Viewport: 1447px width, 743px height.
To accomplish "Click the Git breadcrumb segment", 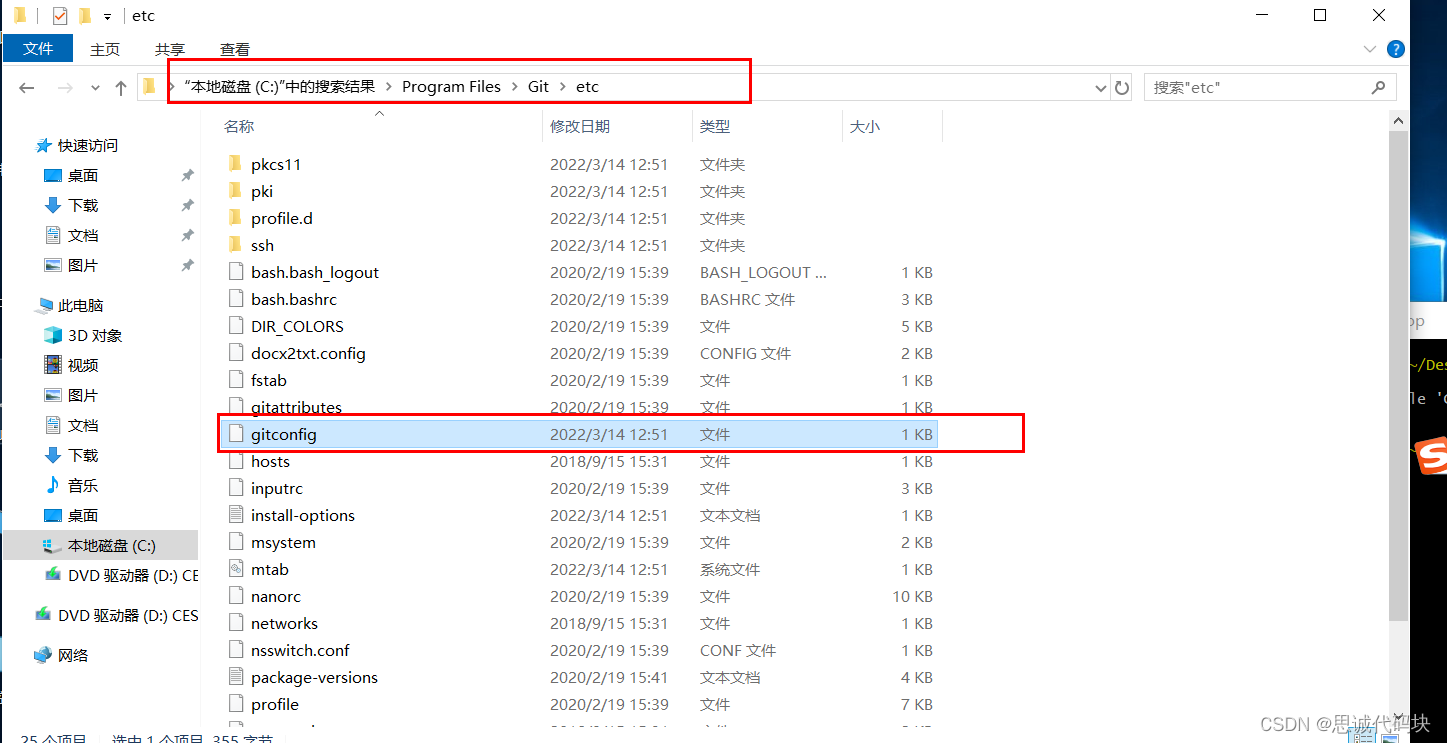I will (539, 87).
